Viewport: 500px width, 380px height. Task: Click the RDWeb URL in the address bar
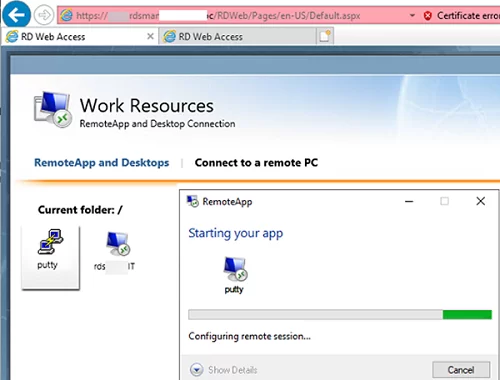point(218,16)
